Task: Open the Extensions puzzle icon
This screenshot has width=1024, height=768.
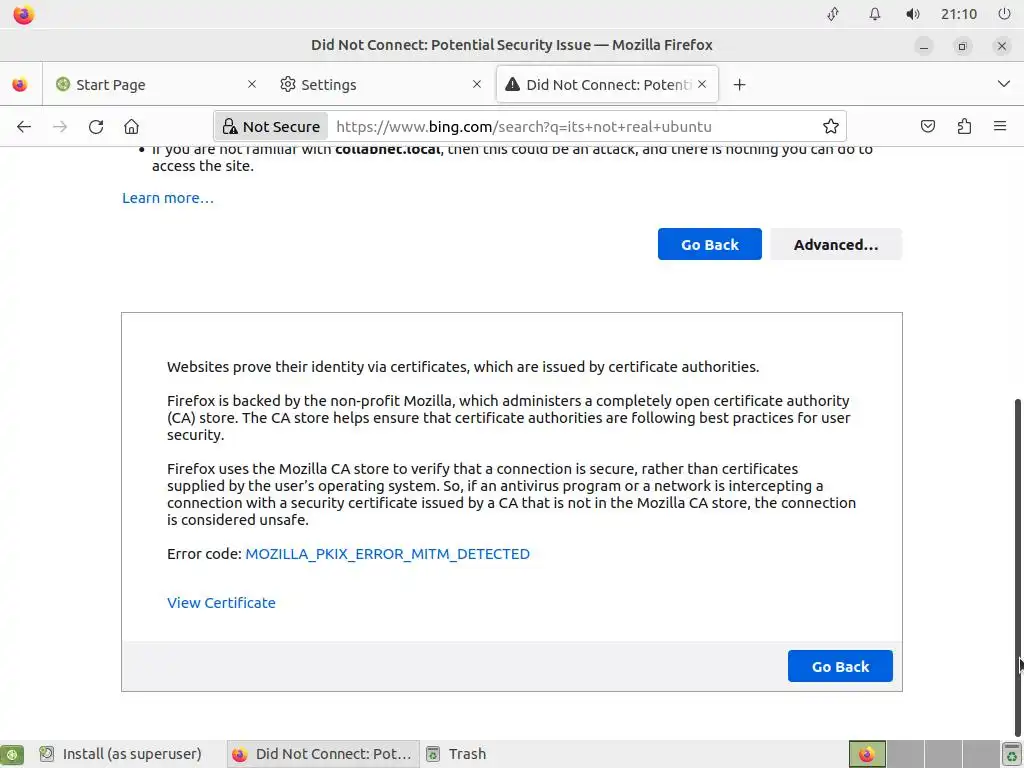Action: tap(964, 127)
